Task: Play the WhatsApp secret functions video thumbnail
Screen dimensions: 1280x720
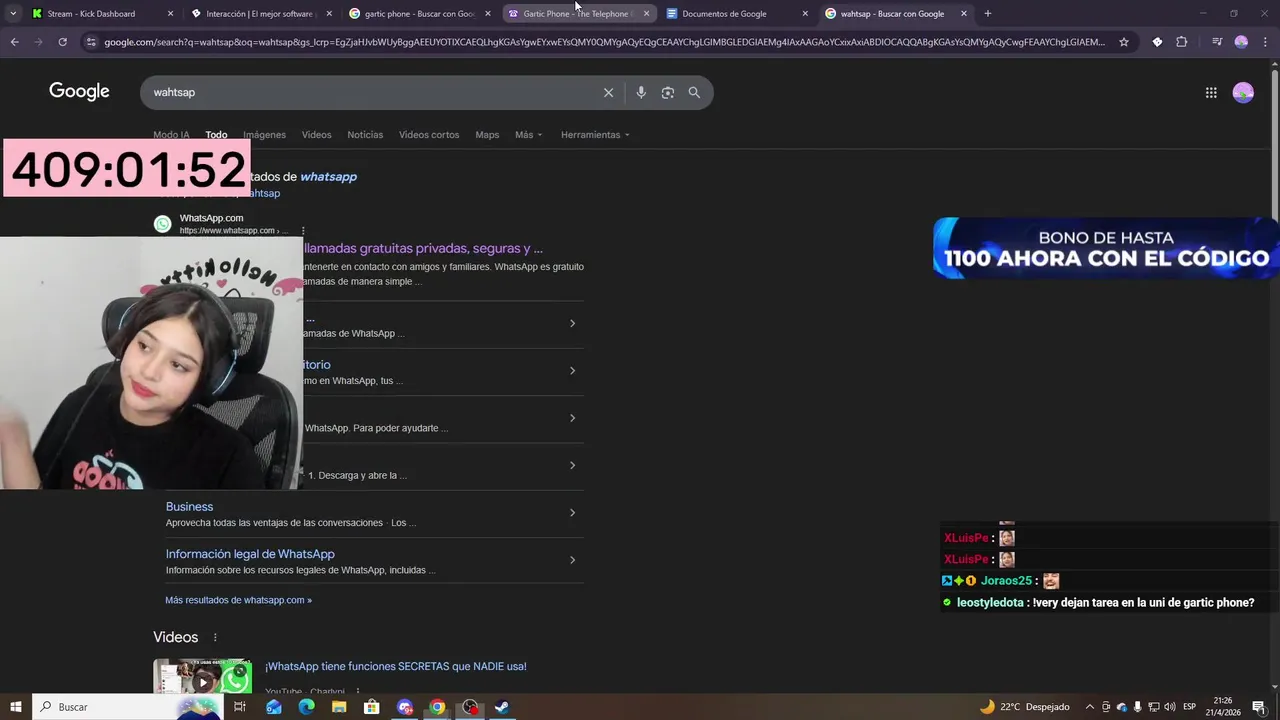Action: click(x=202, y=676)
